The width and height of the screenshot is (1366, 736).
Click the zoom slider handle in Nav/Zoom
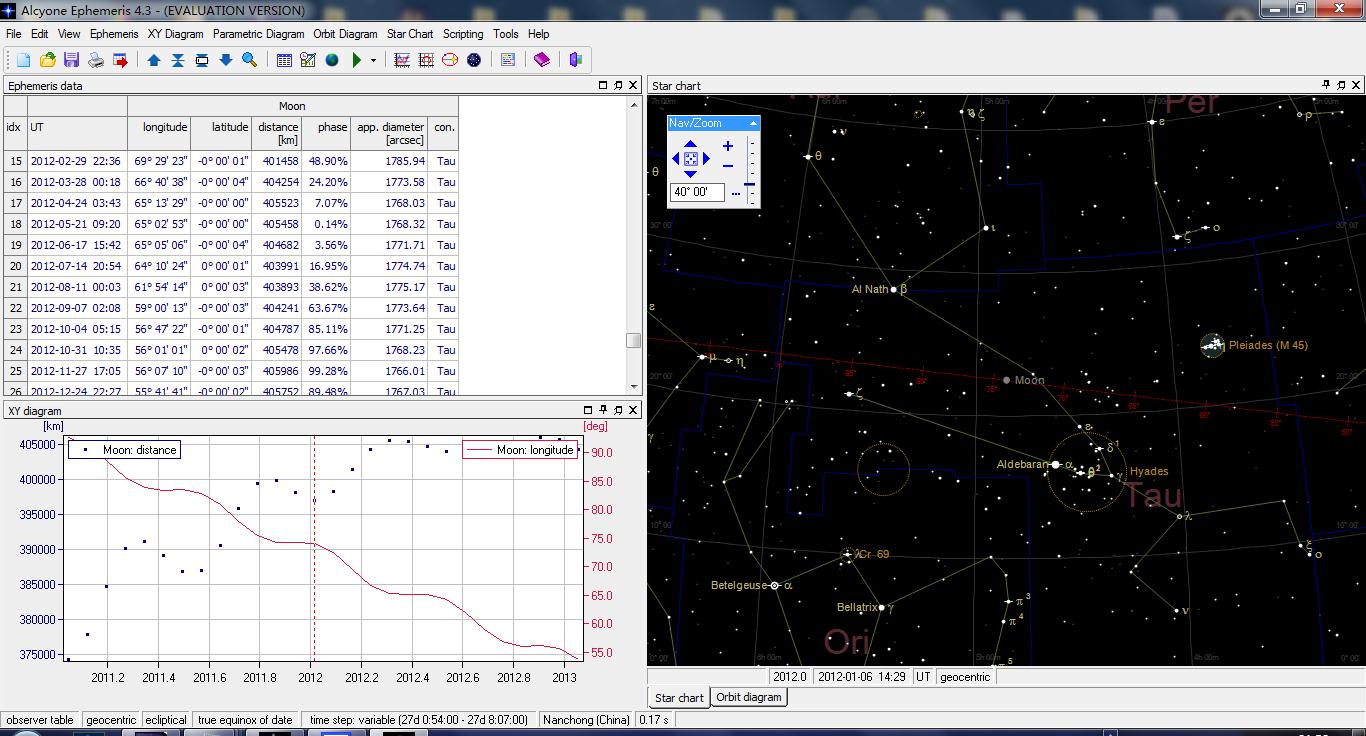tap(749, 184)
